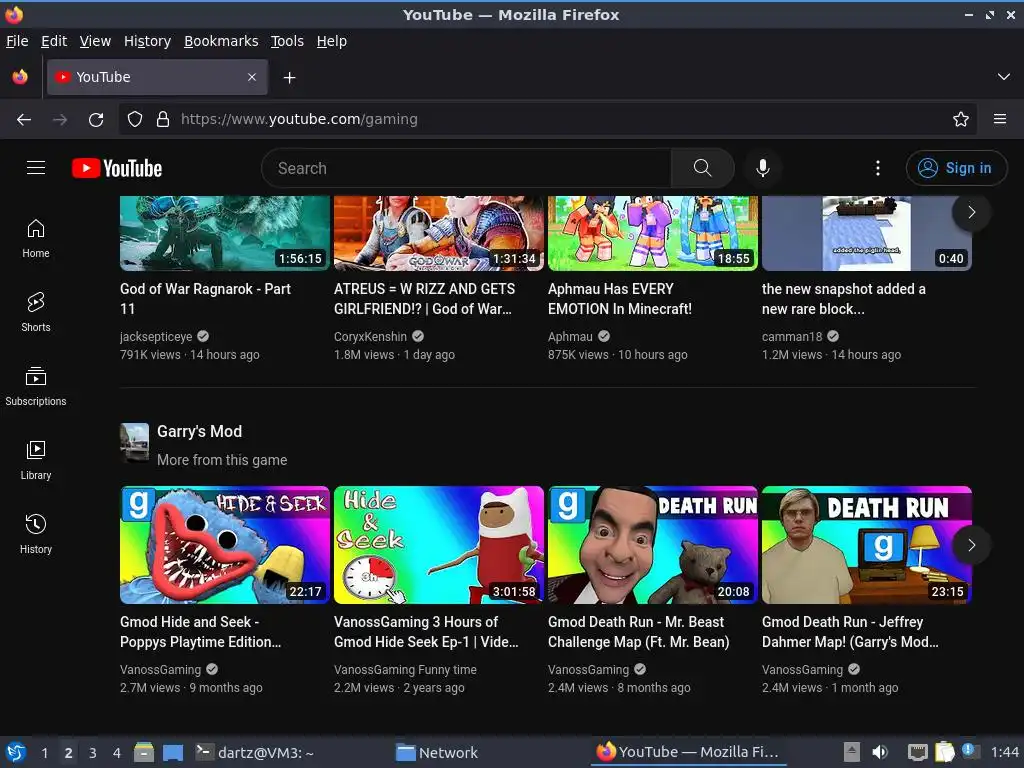Expand the list all tabs dropdown
This screenshot has height=768, width=1024.
point(1004,77)
